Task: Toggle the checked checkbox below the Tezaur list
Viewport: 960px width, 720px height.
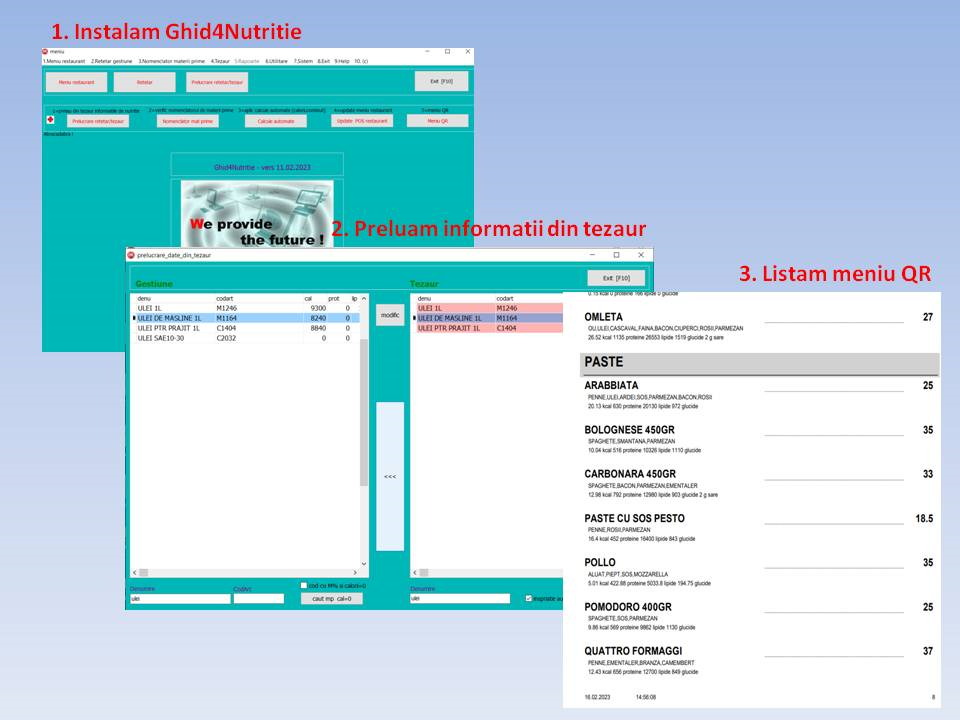Action: click(528, 598)
